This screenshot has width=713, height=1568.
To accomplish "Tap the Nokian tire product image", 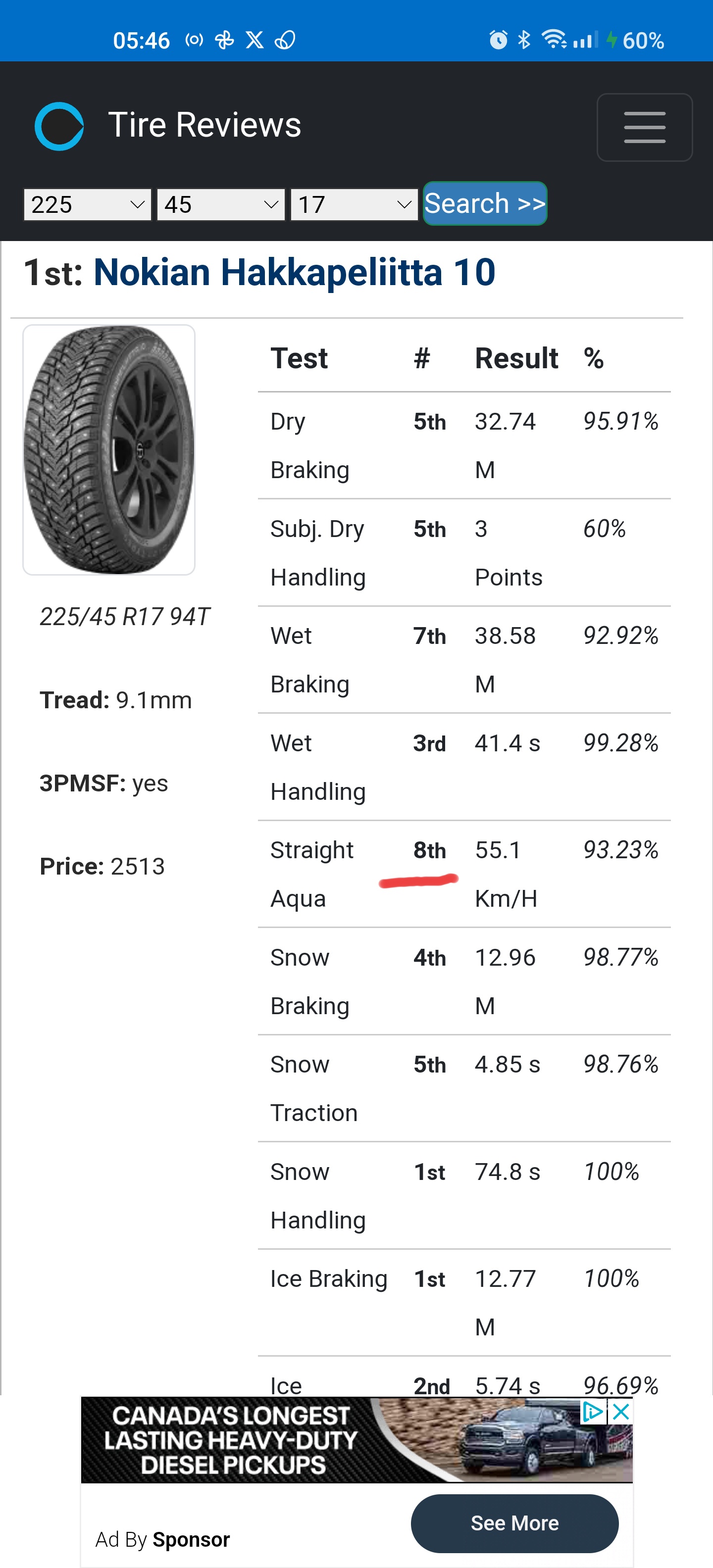I will [109, 450].
